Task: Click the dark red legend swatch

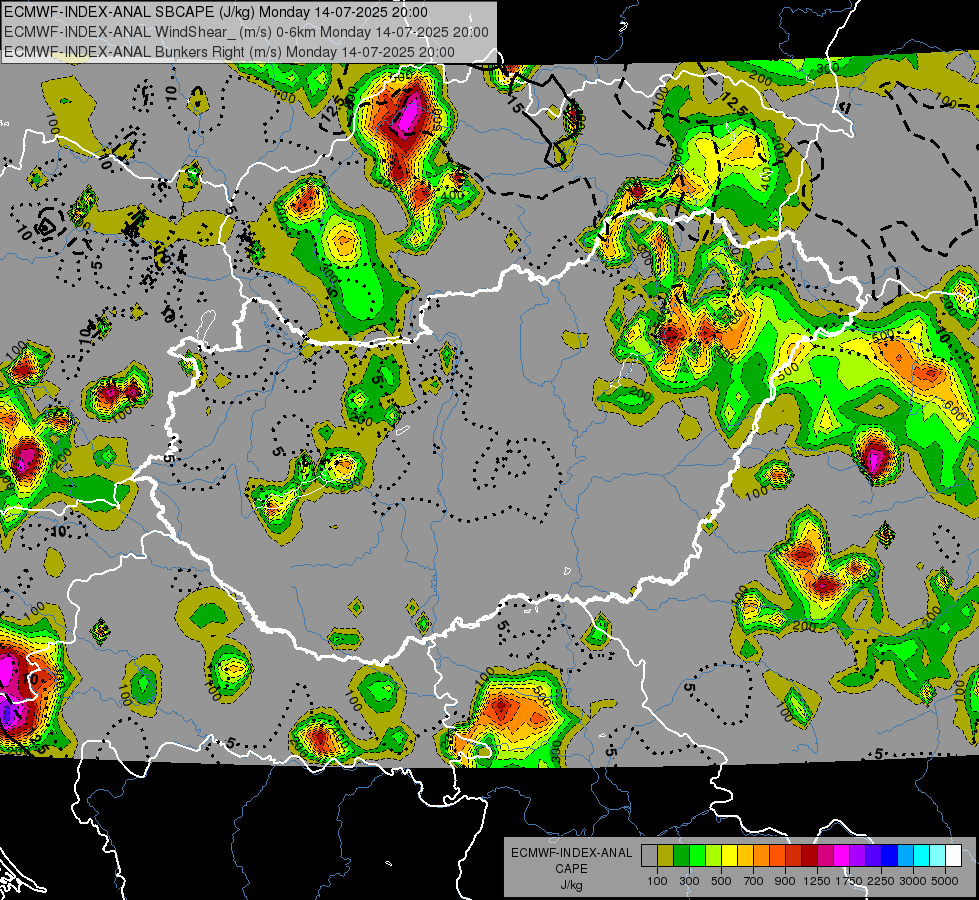Action: pos(810,855)
